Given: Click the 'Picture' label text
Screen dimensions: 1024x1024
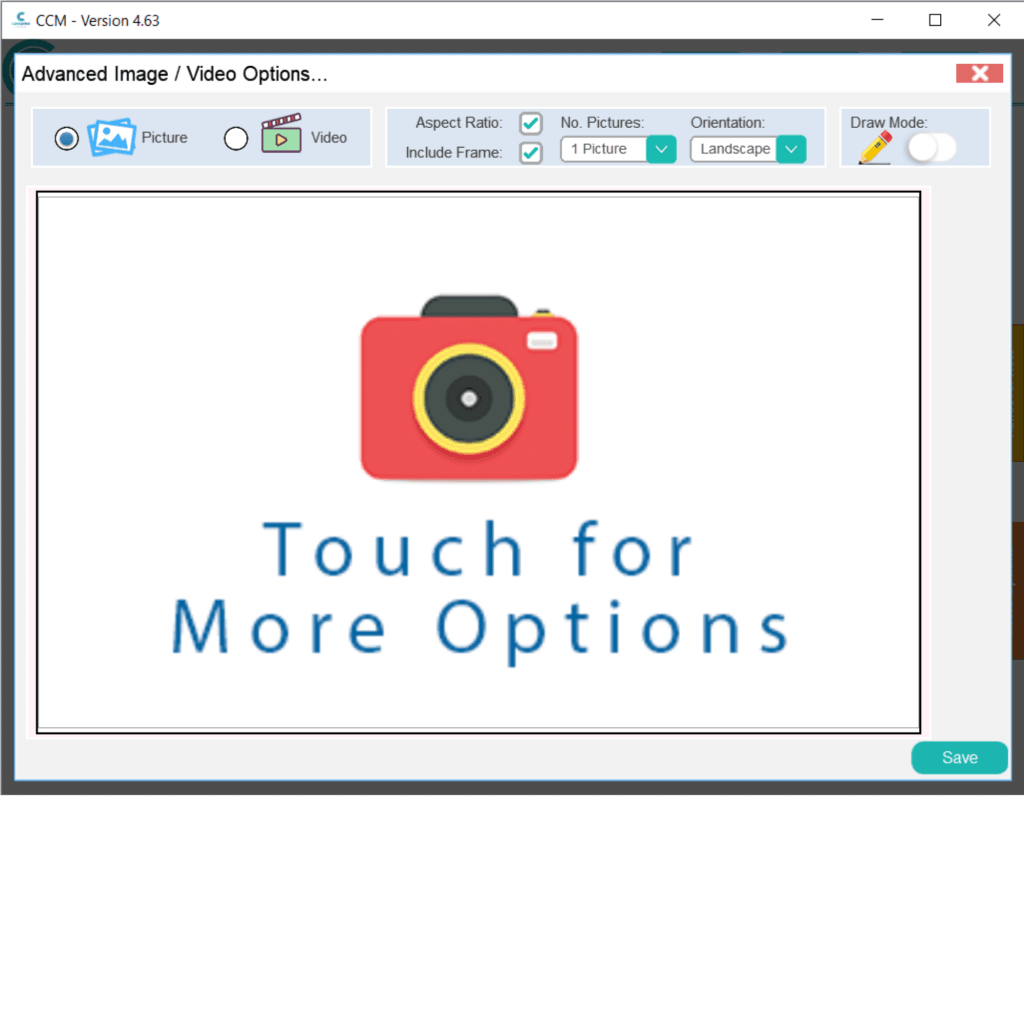Looking at the screenshot, I should click(165, 138).
